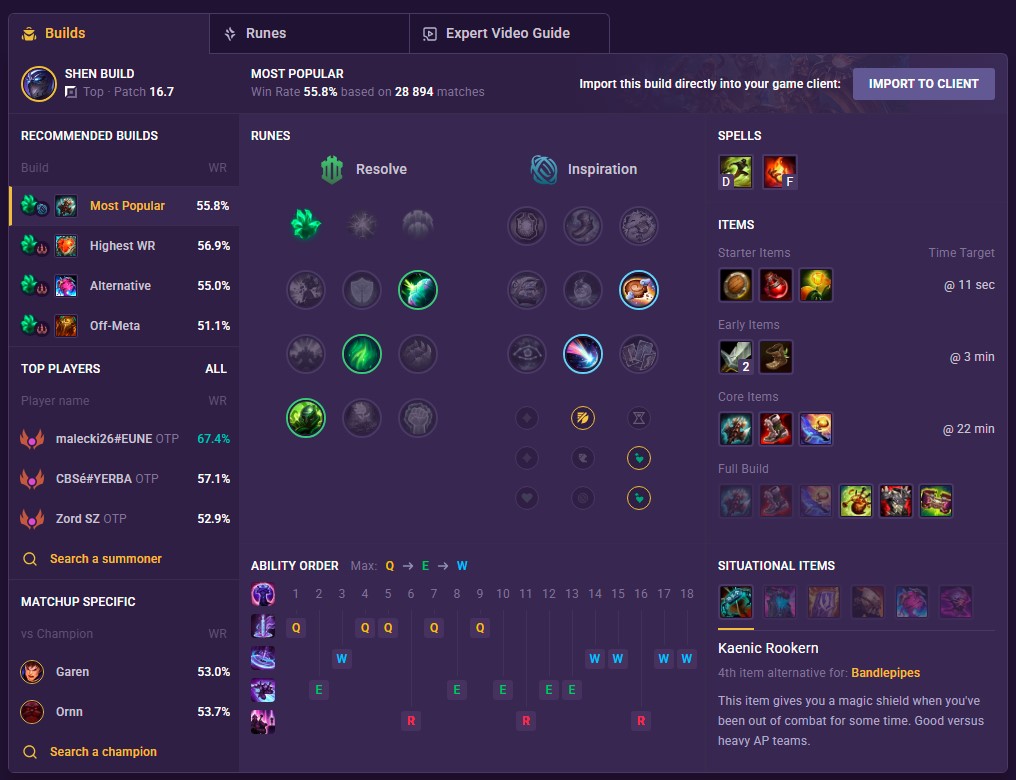Select the Alternative recommended build
Viewport: 1016px width, 780px height.
click(x=124, y=286)
